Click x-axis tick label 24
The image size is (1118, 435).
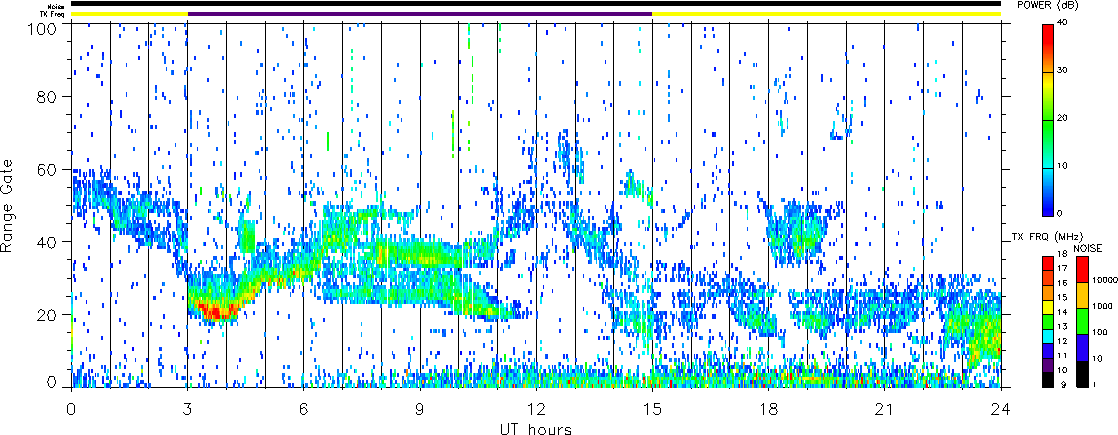[1001, 409]
